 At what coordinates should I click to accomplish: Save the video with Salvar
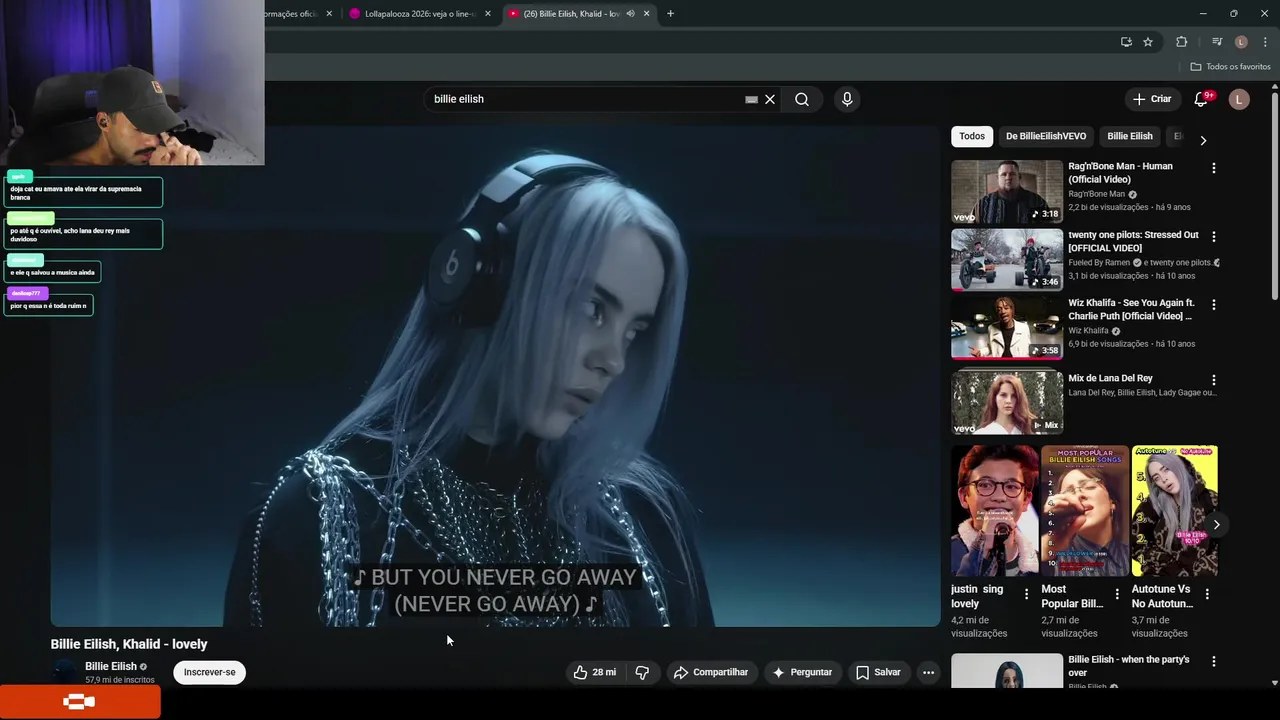[x=878, y=672]
